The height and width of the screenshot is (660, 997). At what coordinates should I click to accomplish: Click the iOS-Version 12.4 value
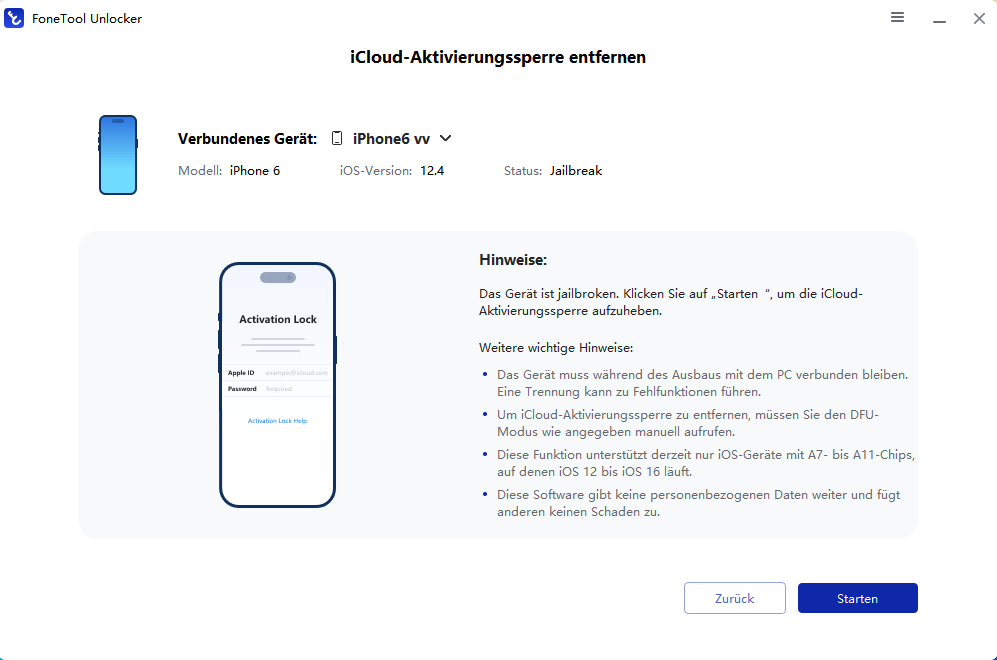tap(432, 171)
